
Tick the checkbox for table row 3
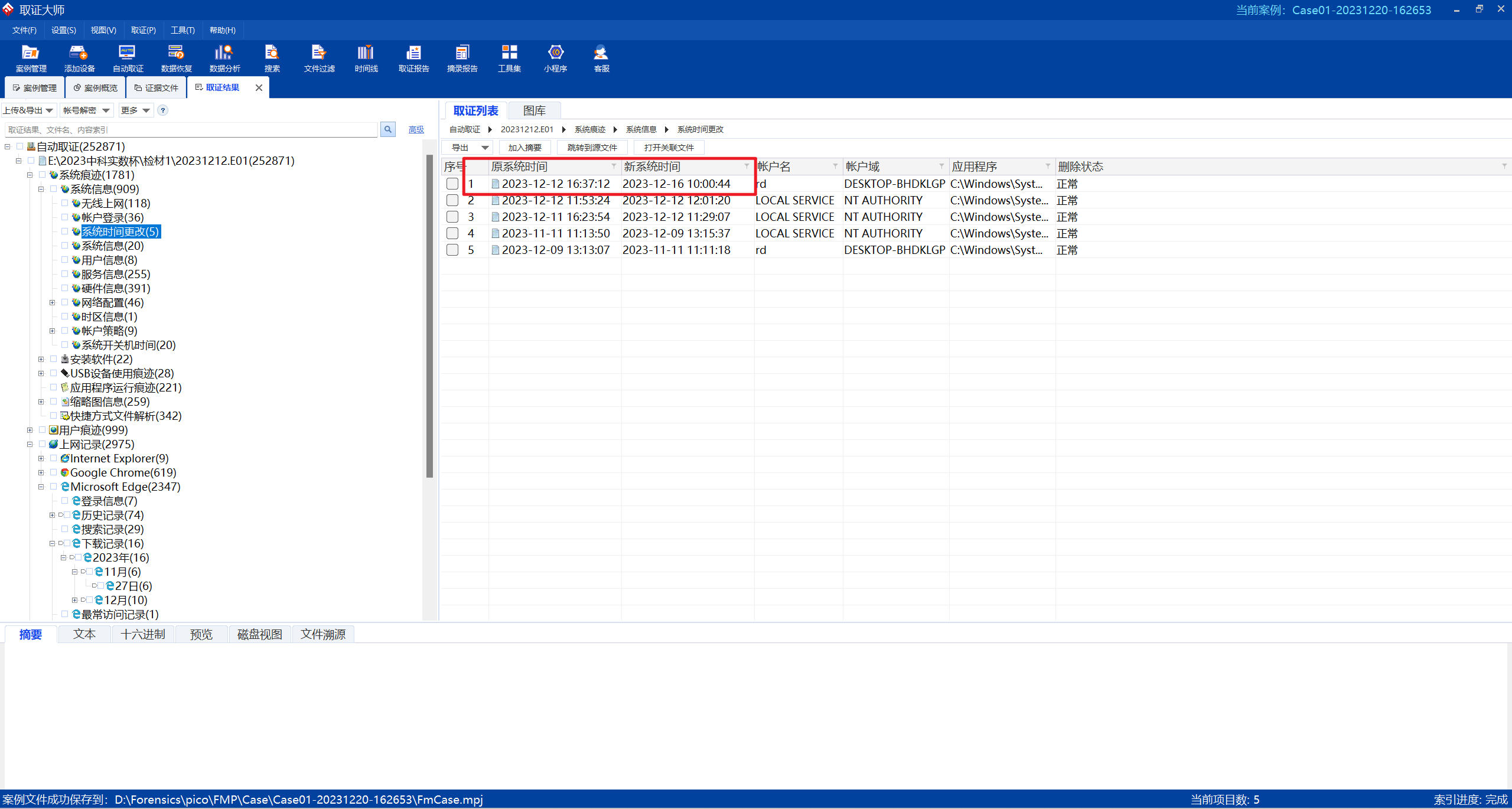point(452,217)
